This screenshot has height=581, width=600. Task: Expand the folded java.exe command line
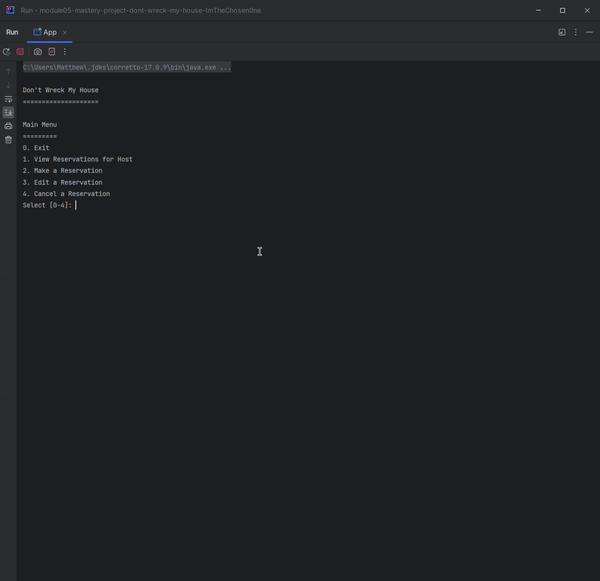click(127, 67)
